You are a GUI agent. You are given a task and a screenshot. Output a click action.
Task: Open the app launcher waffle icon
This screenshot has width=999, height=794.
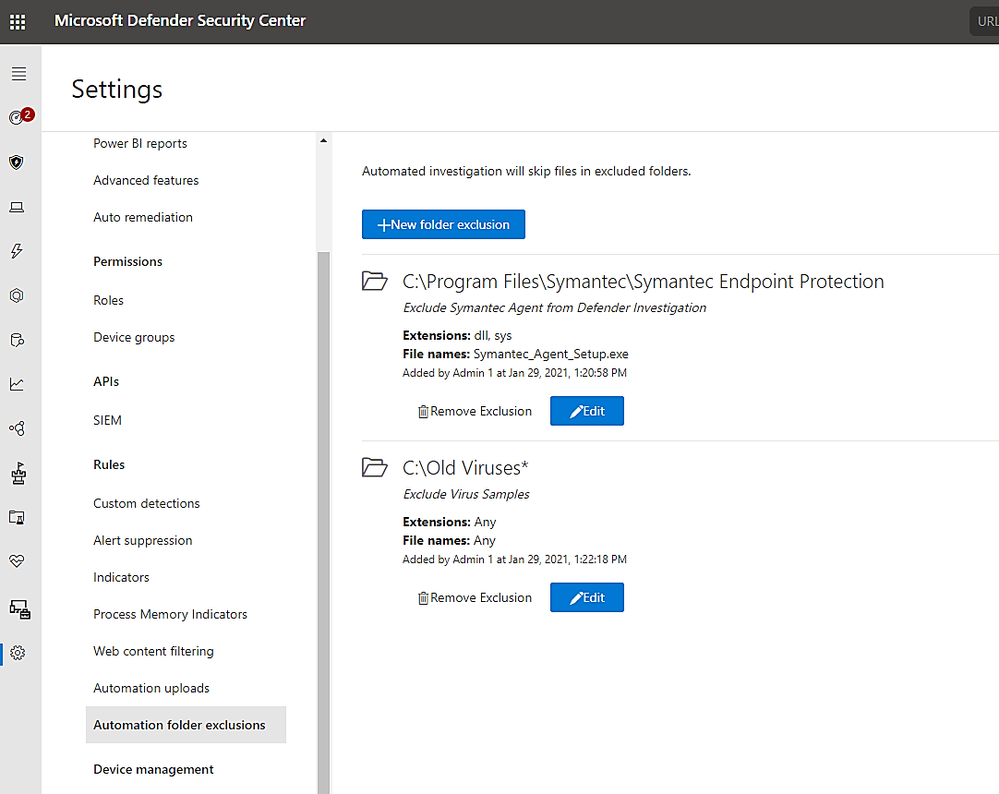tap(18, 21)
